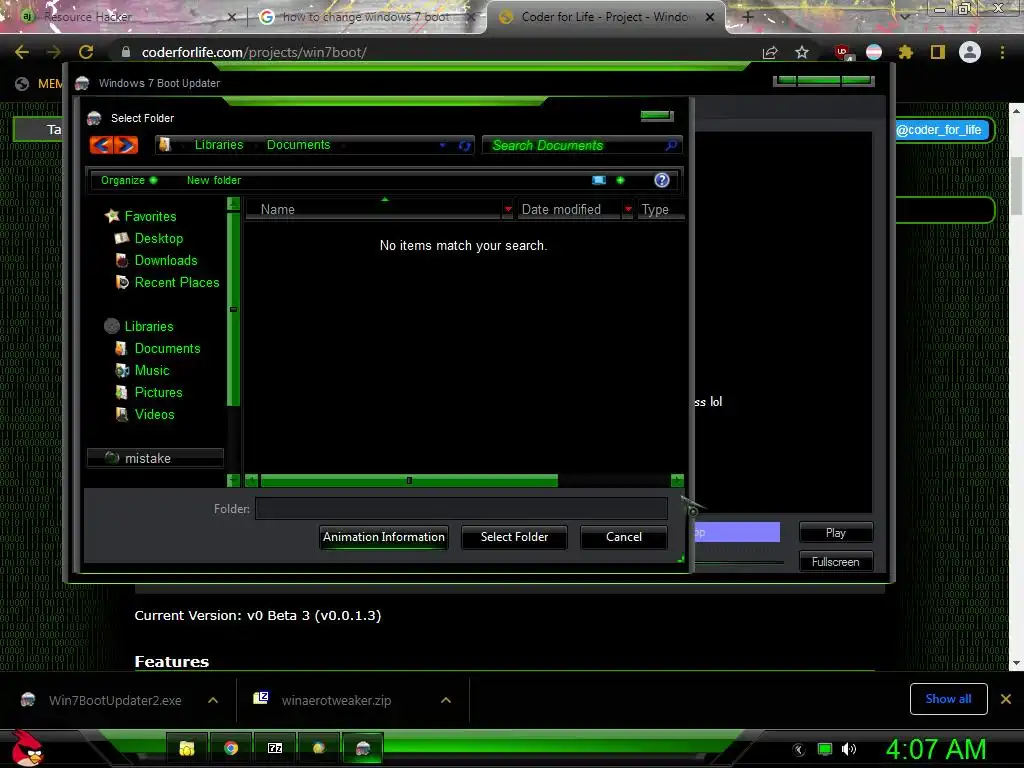Focus the Search Documents field
Image resolution: width=1024 pixels, height=768 pixels.
[575, 145]
